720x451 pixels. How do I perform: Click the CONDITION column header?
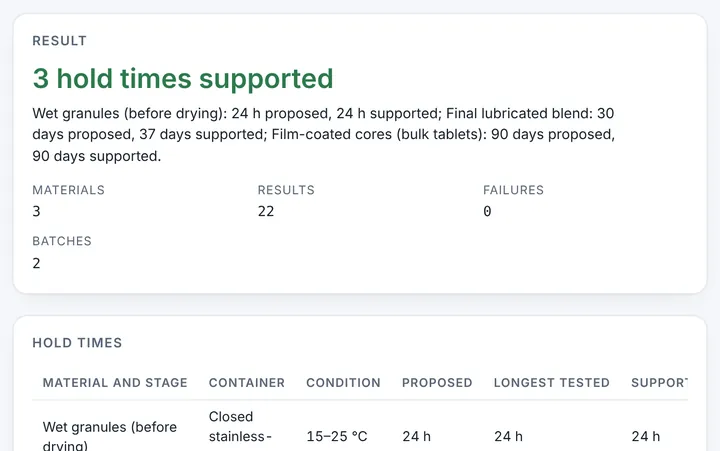(343, 383)
